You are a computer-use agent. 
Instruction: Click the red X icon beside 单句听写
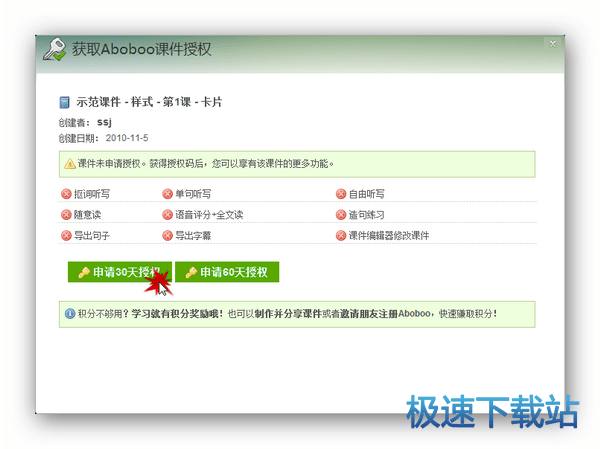168,194
